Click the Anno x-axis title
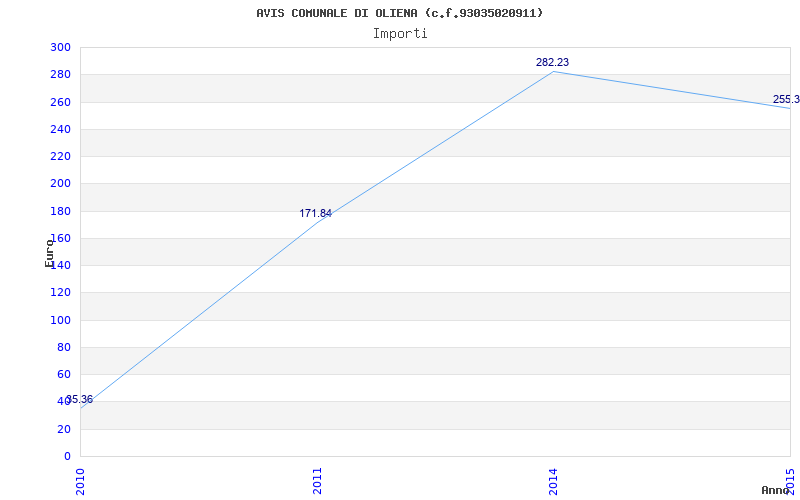 pyautogui.click(x=775, y=490)
